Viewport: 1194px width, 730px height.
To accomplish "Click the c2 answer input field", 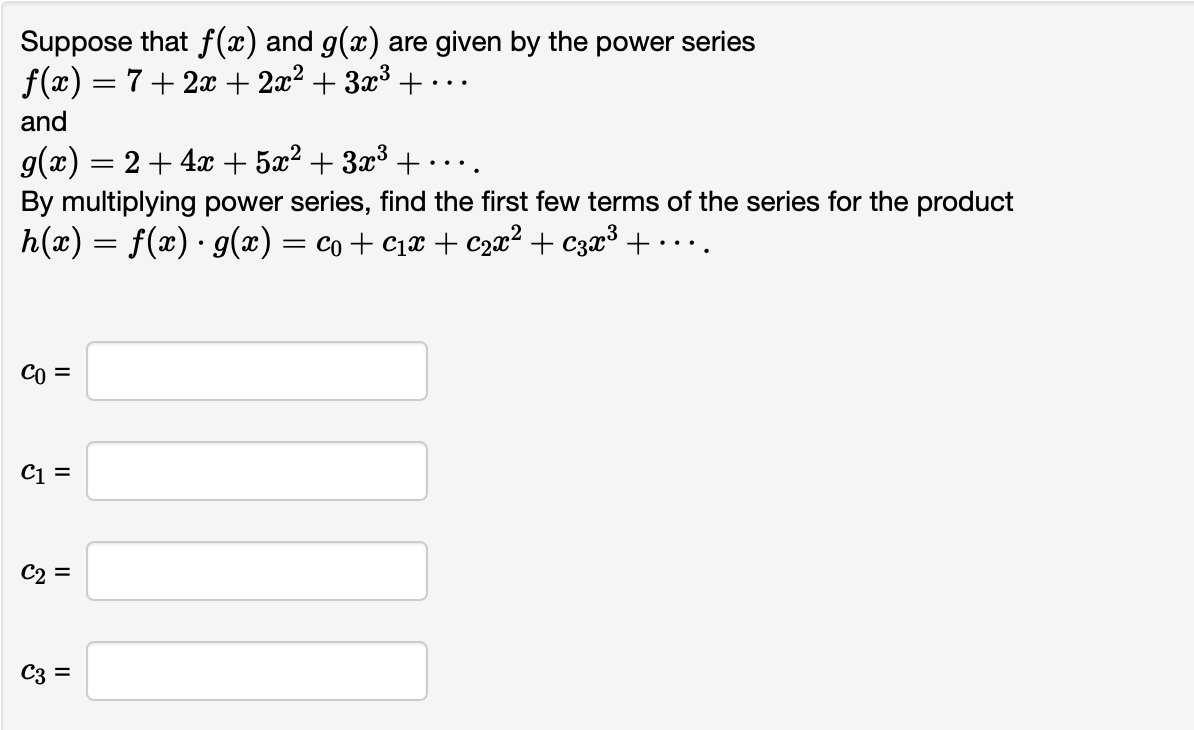I will pyautogui.click(x=256, y=570).
